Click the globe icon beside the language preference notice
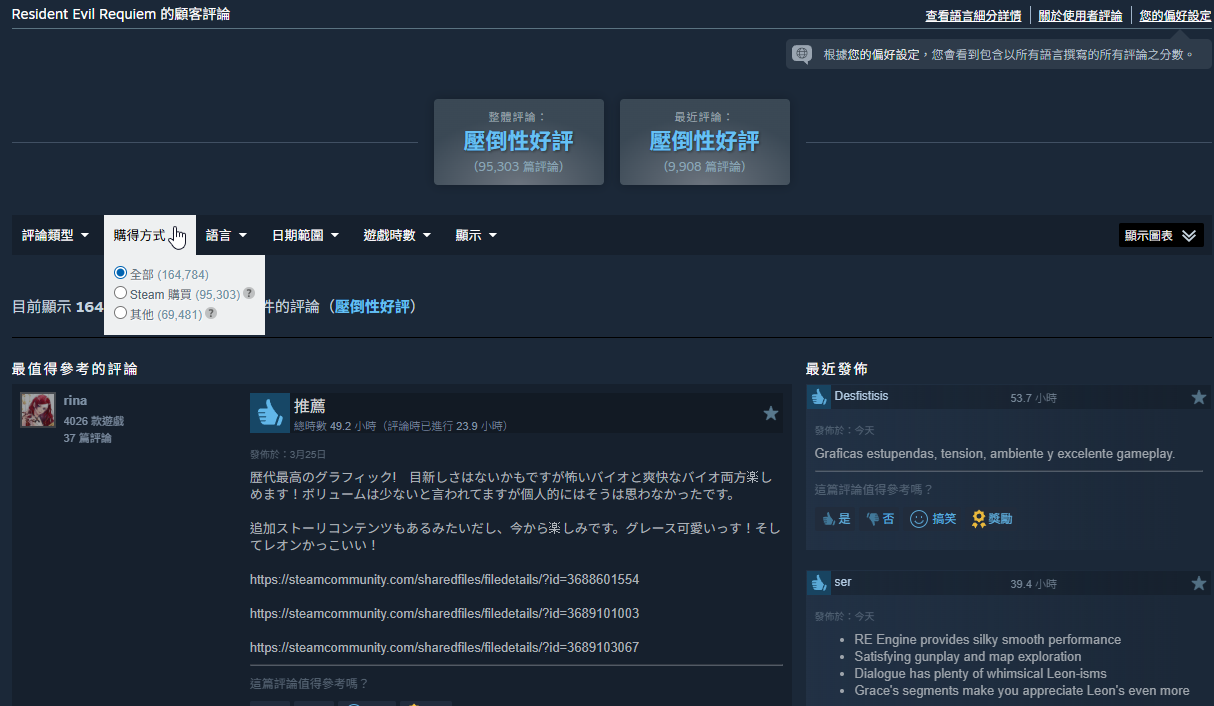This screenshot has width=1214, height=706. click(x=800, y=53)
